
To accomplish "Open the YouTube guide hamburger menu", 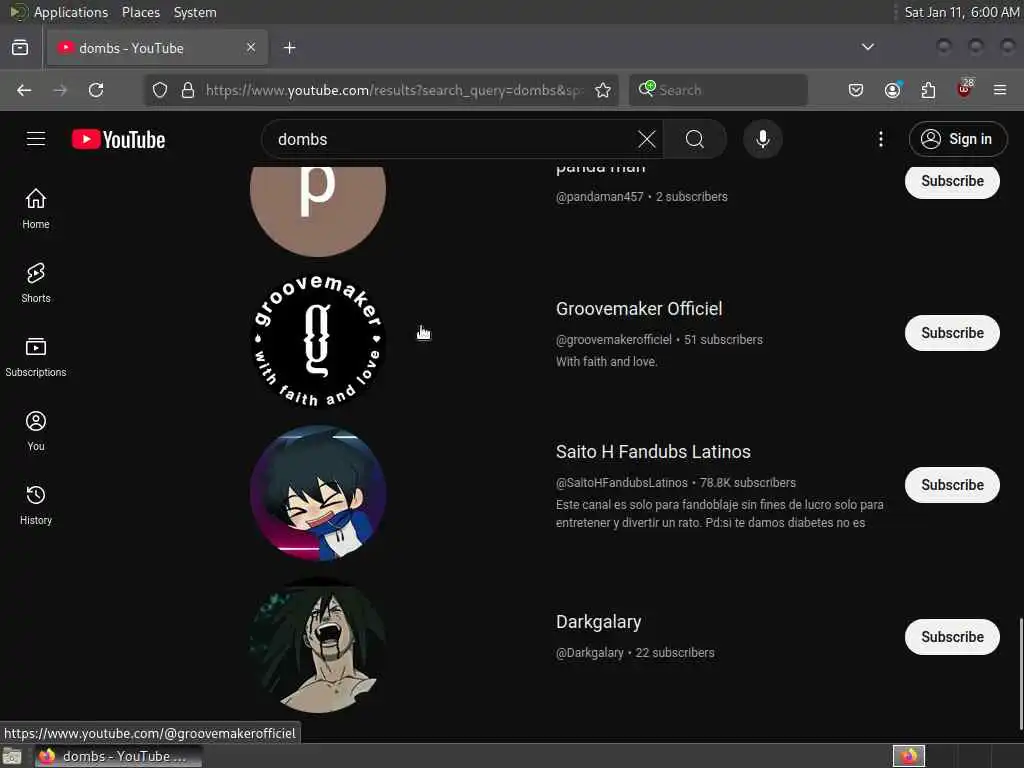I will (x=36, y=139).
